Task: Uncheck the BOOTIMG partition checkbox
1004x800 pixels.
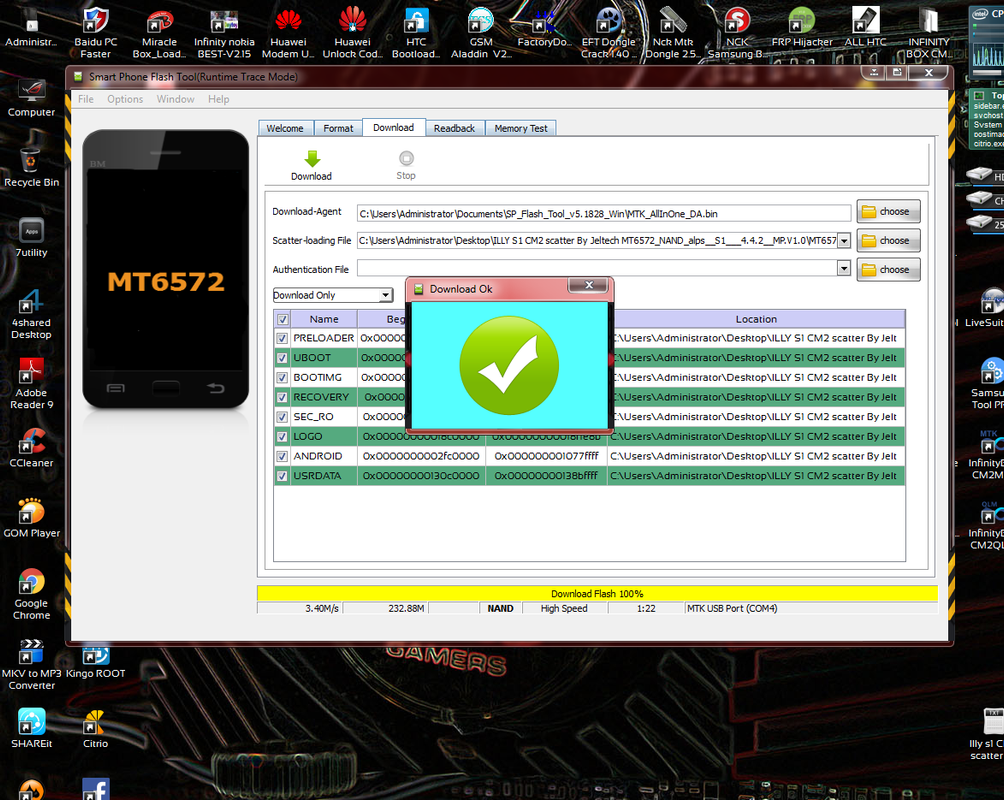Action: pos(282,378)
